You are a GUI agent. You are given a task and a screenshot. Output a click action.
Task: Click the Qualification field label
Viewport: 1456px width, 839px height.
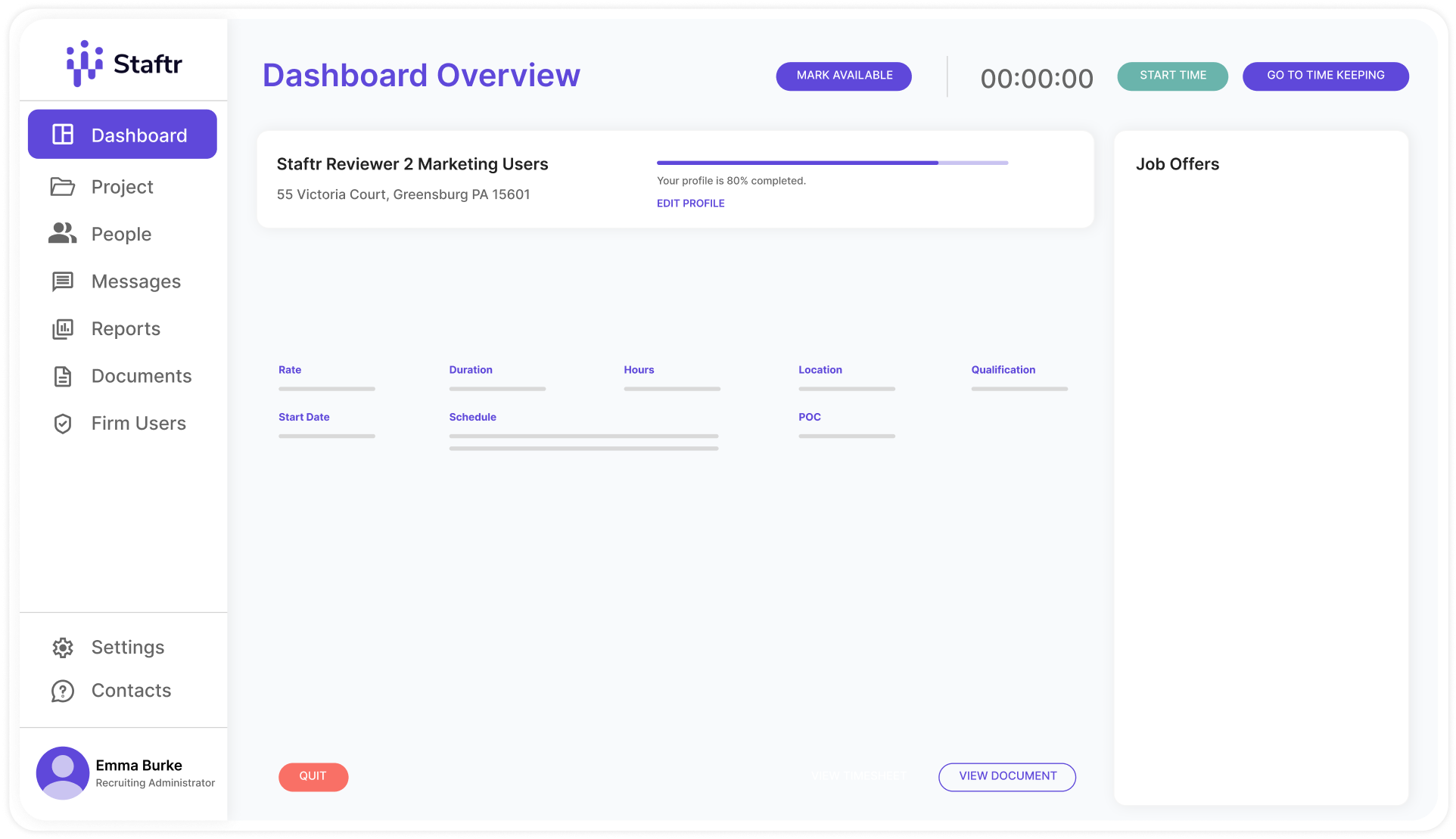click(x=1003, y=370)
